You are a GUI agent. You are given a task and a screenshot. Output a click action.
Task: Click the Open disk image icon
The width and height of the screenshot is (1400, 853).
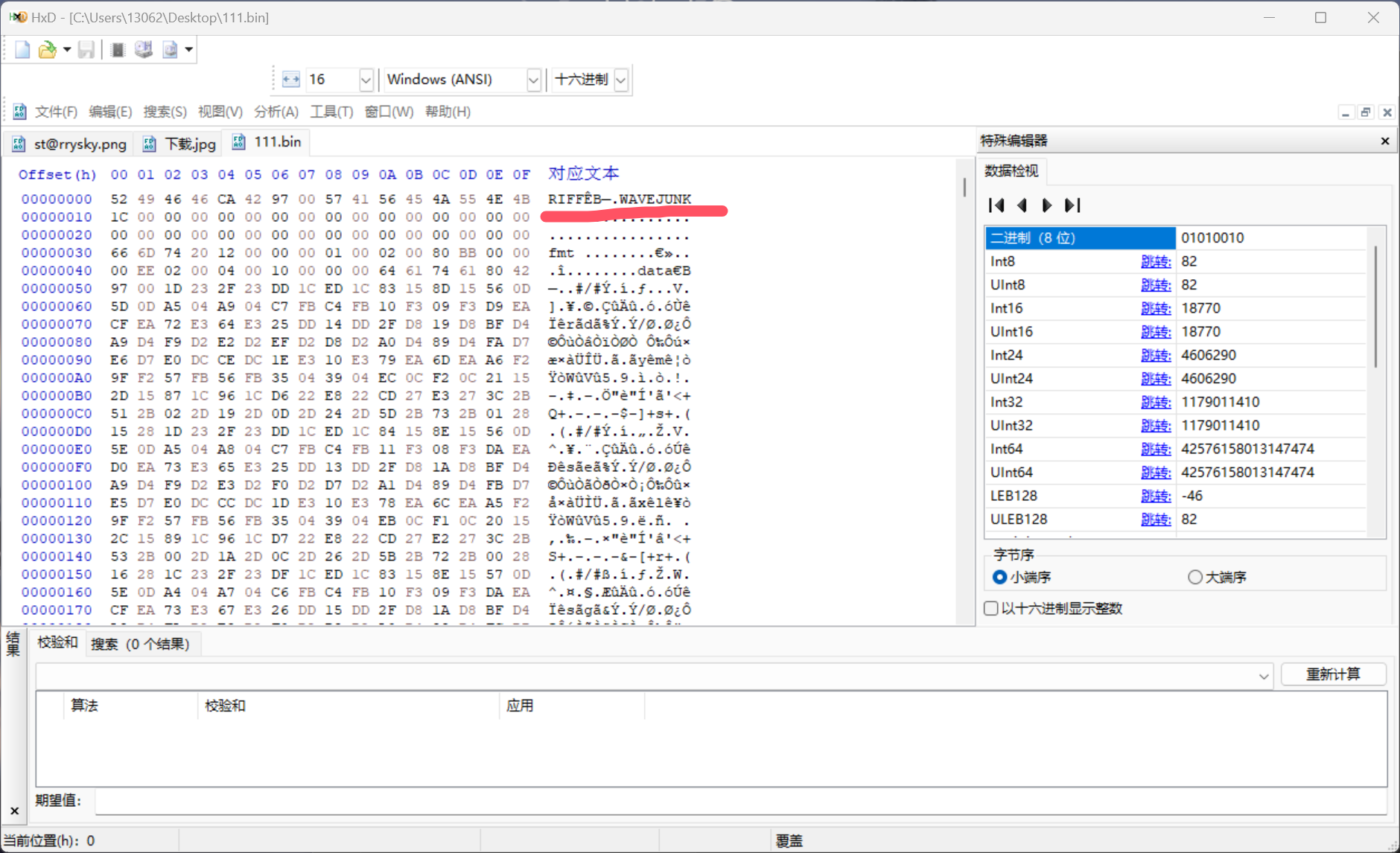(171, 50)
